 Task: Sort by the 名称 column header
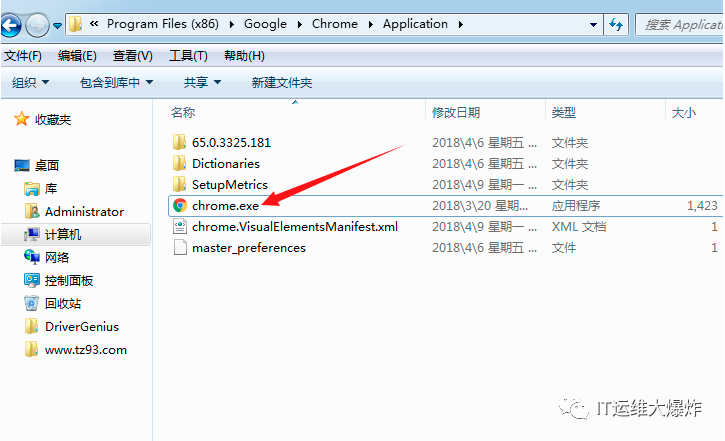click(183, 112)
